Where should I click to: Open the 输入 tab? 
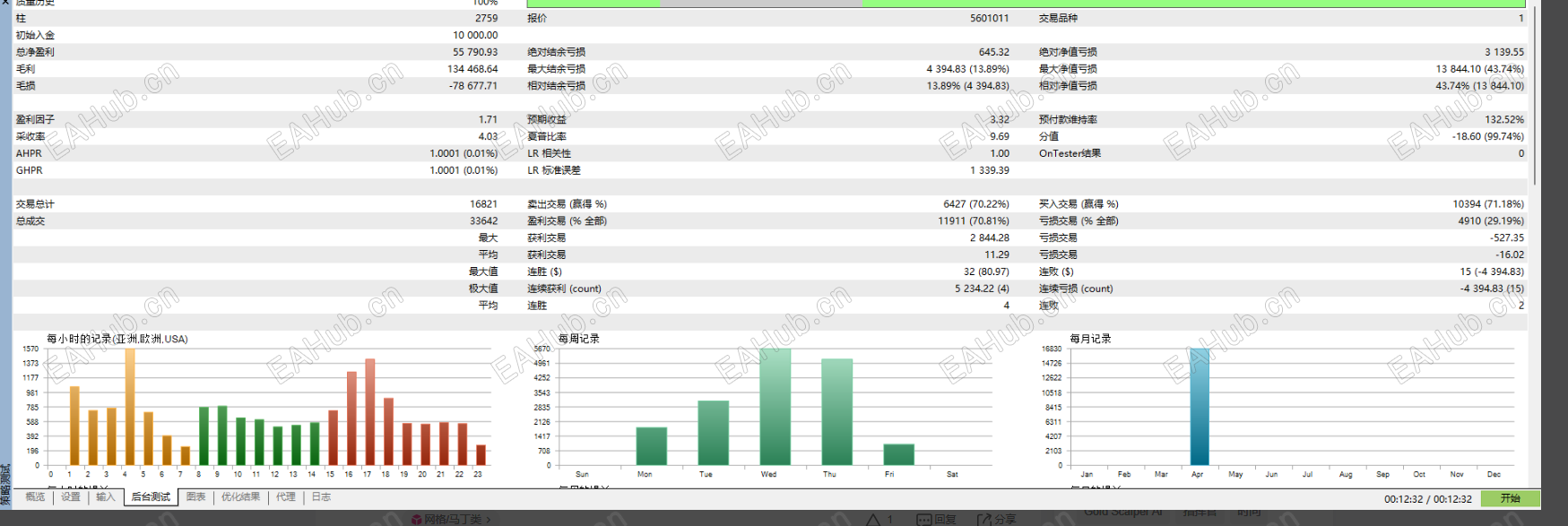click(x=106, y=497)
